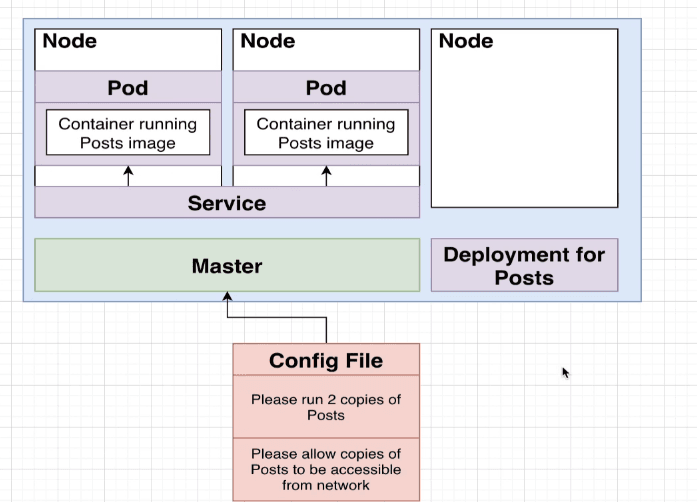The height and width of the screenshot is (502, 697).
Task: Select the green Master box
Action: pyautogui.click(x=227, y=266)
